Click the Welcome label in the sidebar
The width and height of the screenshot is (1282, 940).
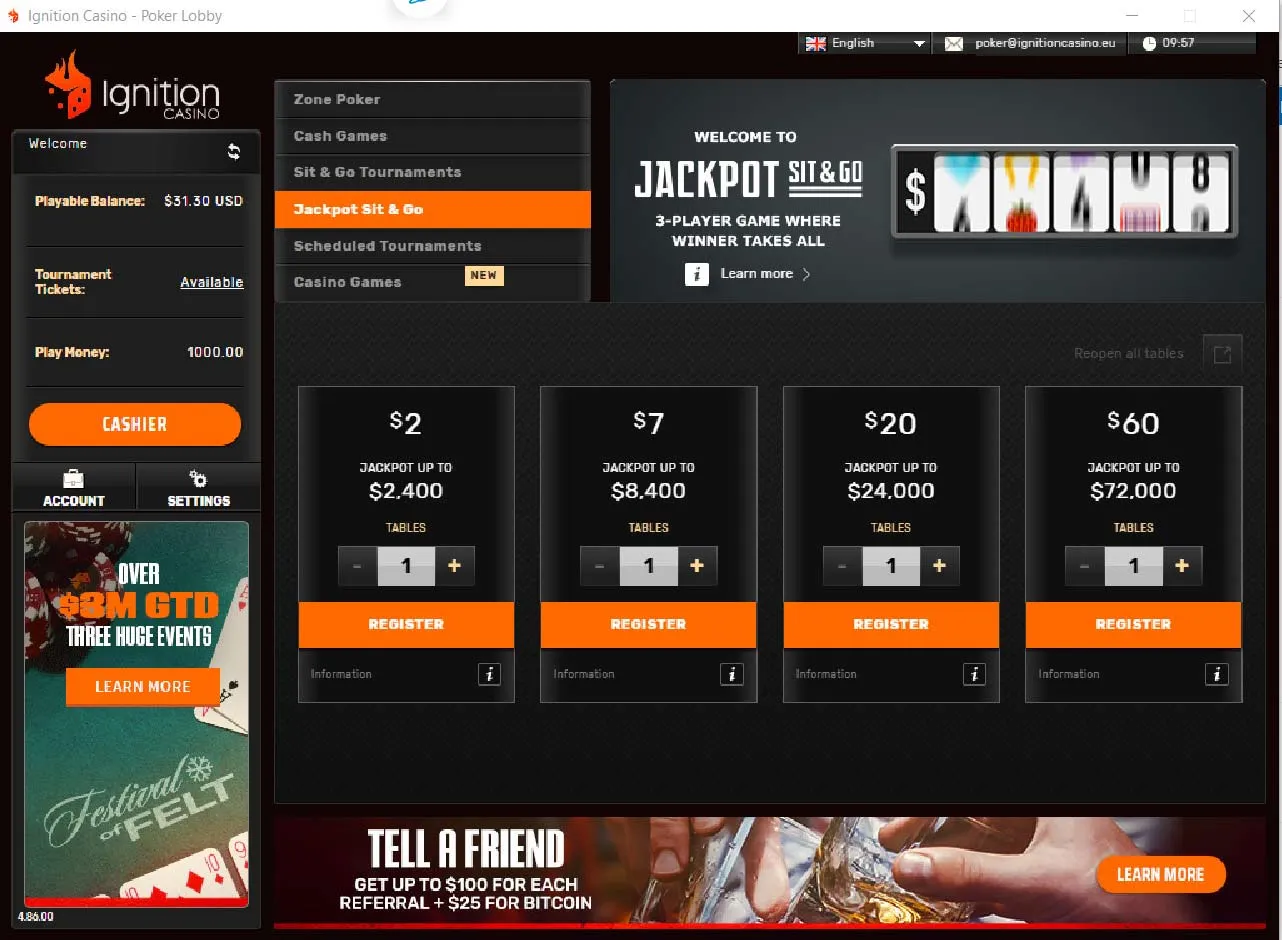click(x=58, y=144)
